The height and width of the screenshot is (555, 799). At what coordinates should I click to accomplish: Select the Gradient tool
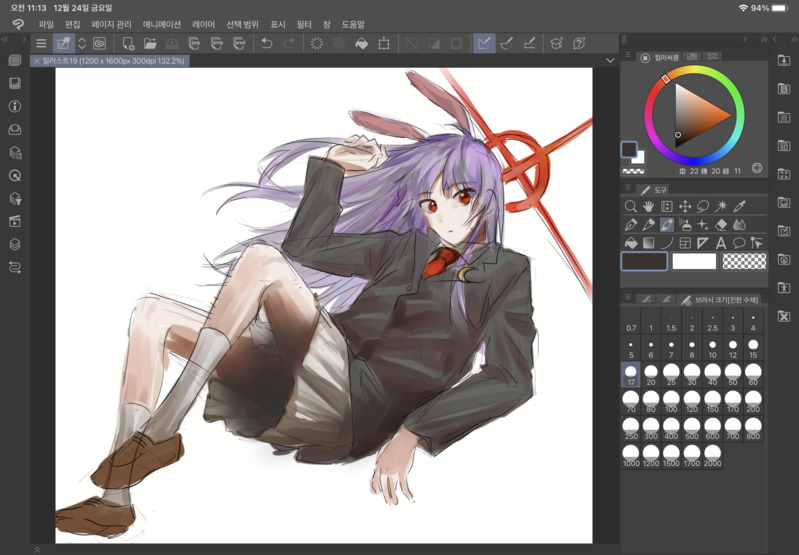click(648, 243)
